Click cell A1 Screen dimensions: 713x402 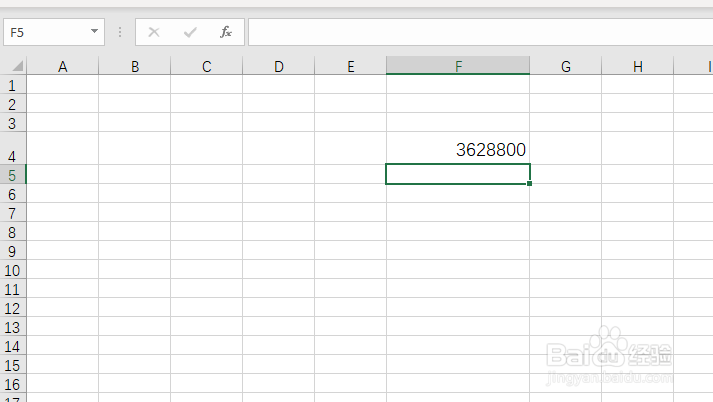click(x=63, y=85)
